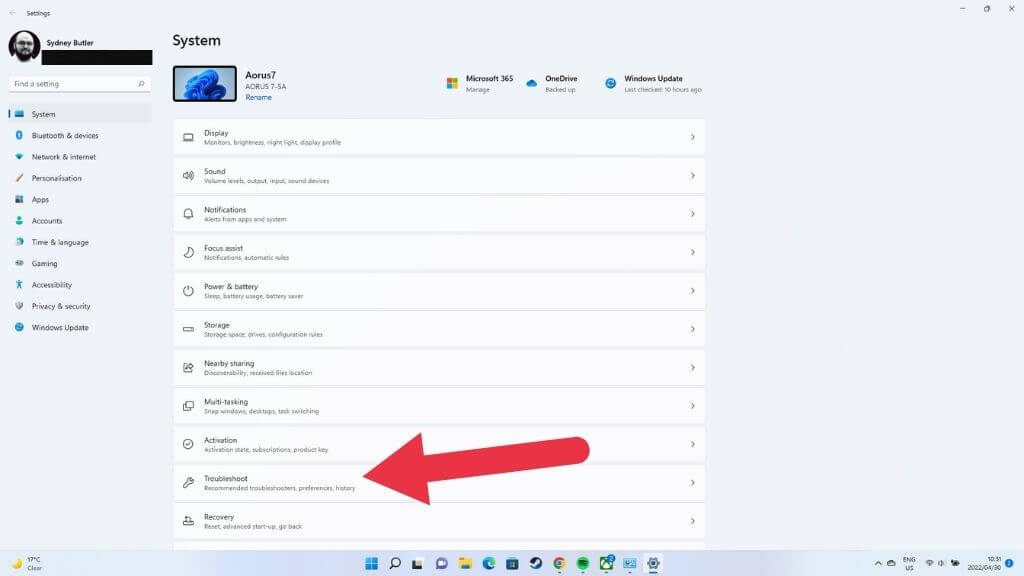The width and height of the screenshot is (1024, 576).
Task: Open Gaming settings
Action: 80,263
